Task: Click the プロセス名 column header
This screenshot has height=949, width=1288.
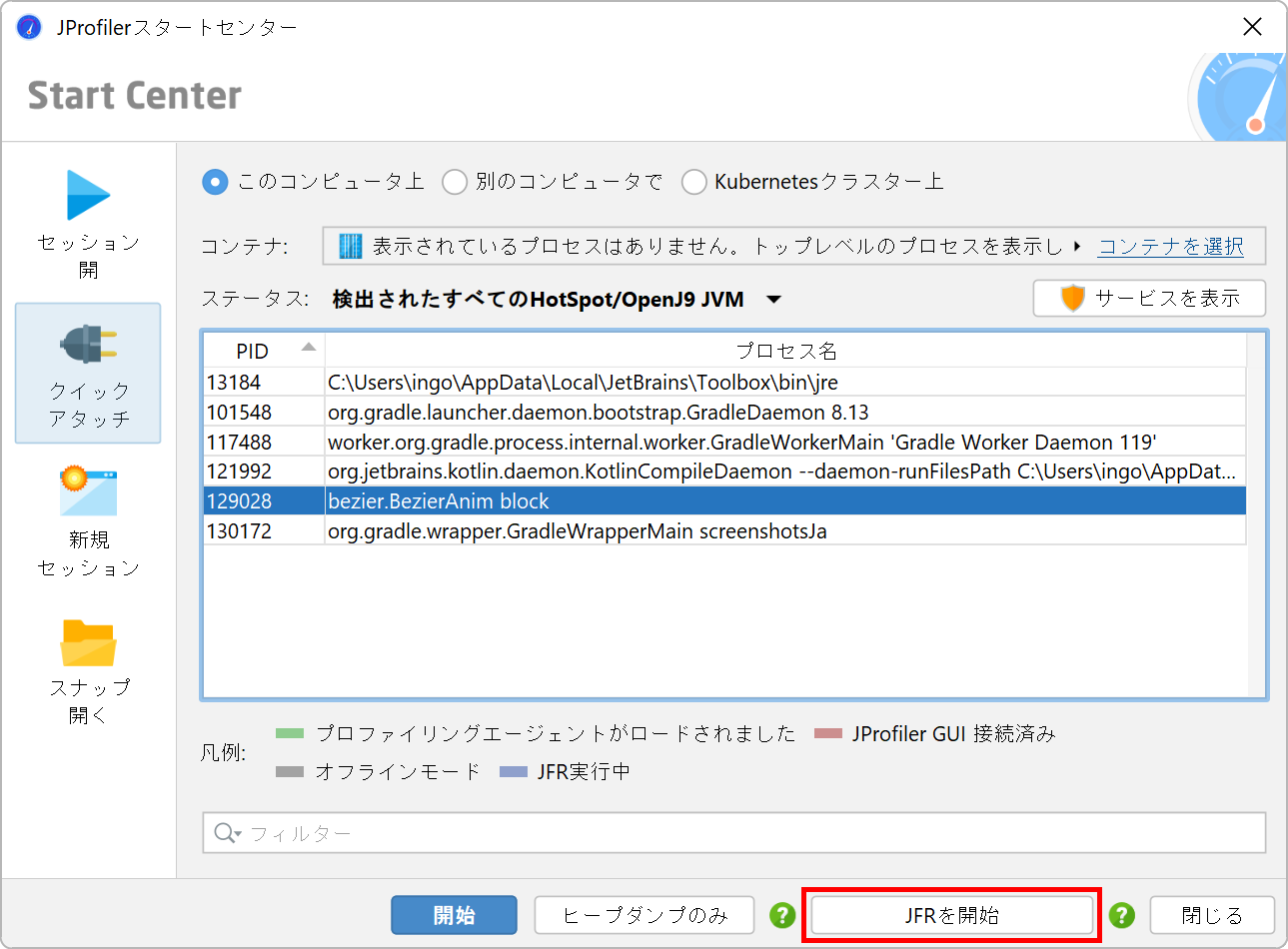Action: tap(785, 351)
